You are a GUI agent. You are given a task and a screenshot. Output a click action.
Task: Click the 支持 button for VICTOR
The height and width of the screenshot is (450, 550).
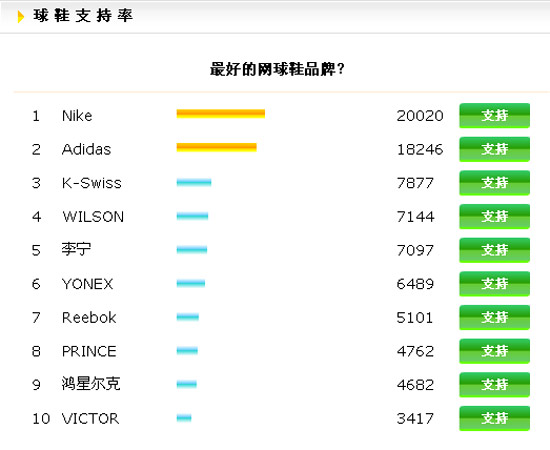coord(494,418)
